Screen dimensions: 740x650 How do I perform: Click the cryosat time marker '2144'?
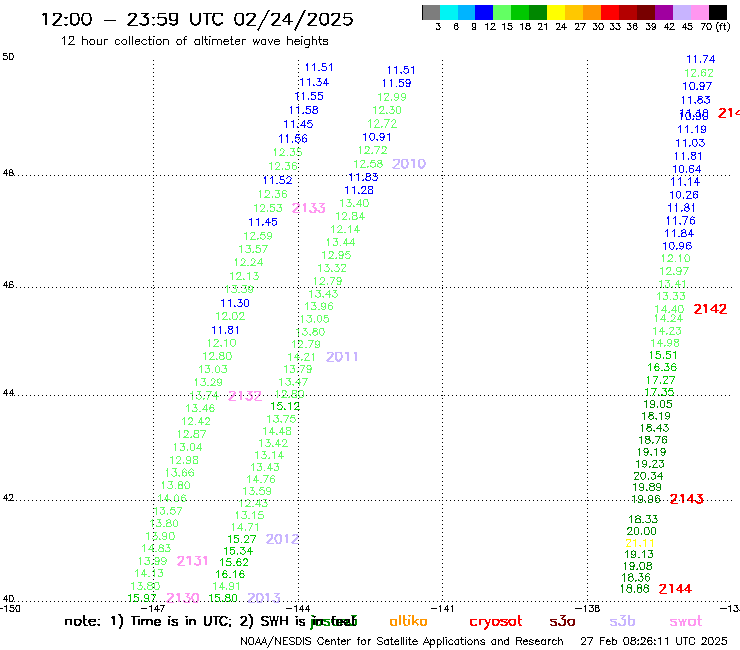[675, 589]
